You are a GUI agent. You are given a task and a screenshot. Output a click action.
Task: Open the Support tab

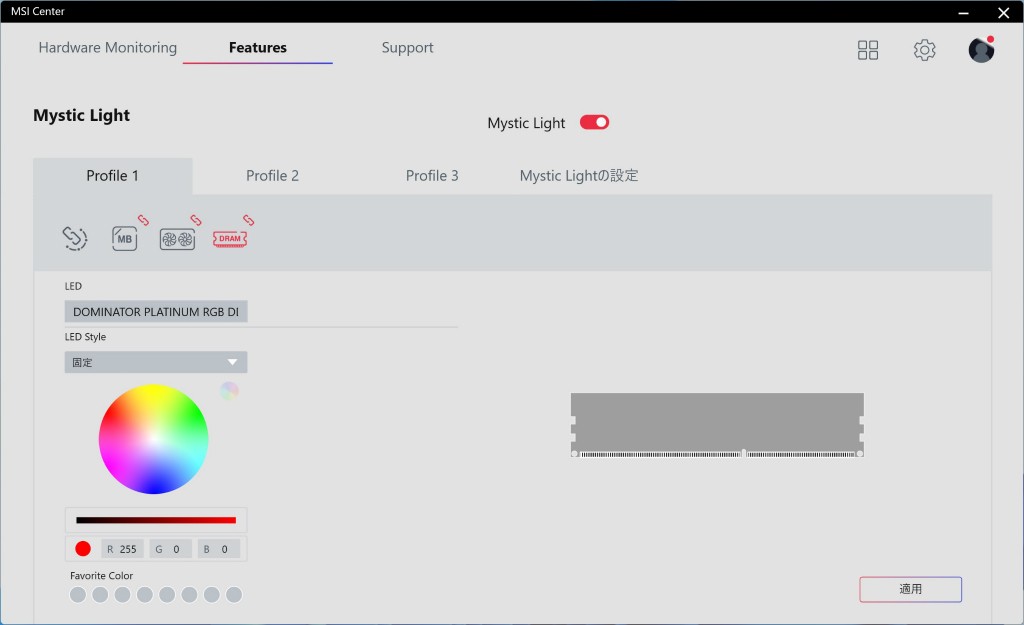point(408,48)
